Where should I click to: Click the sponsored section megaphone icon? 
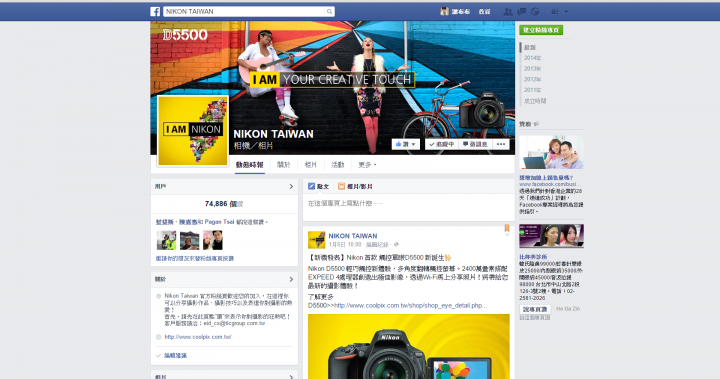(536, 124)
